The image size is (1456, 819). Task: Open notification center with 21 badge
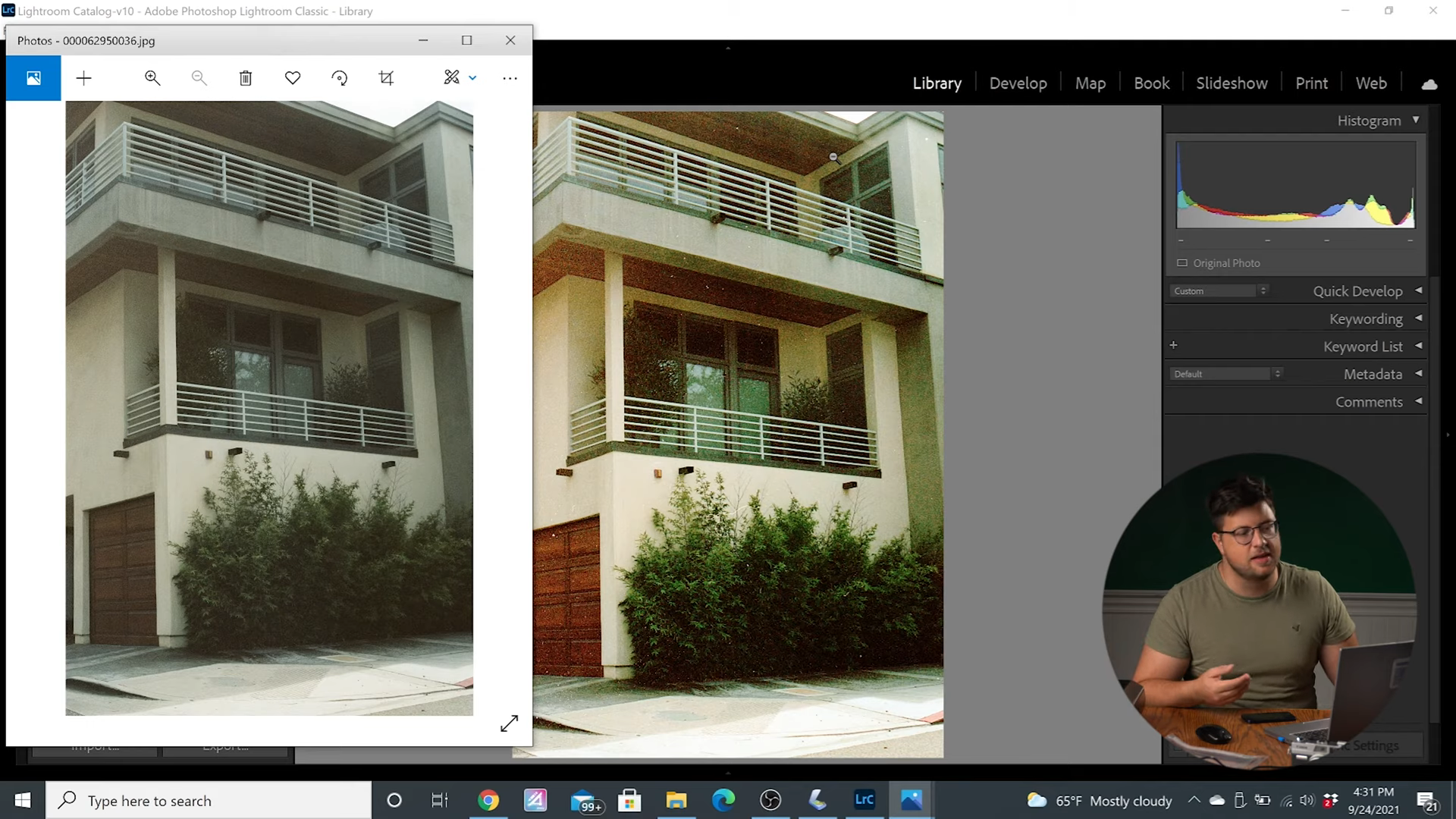click(1428, 801)
